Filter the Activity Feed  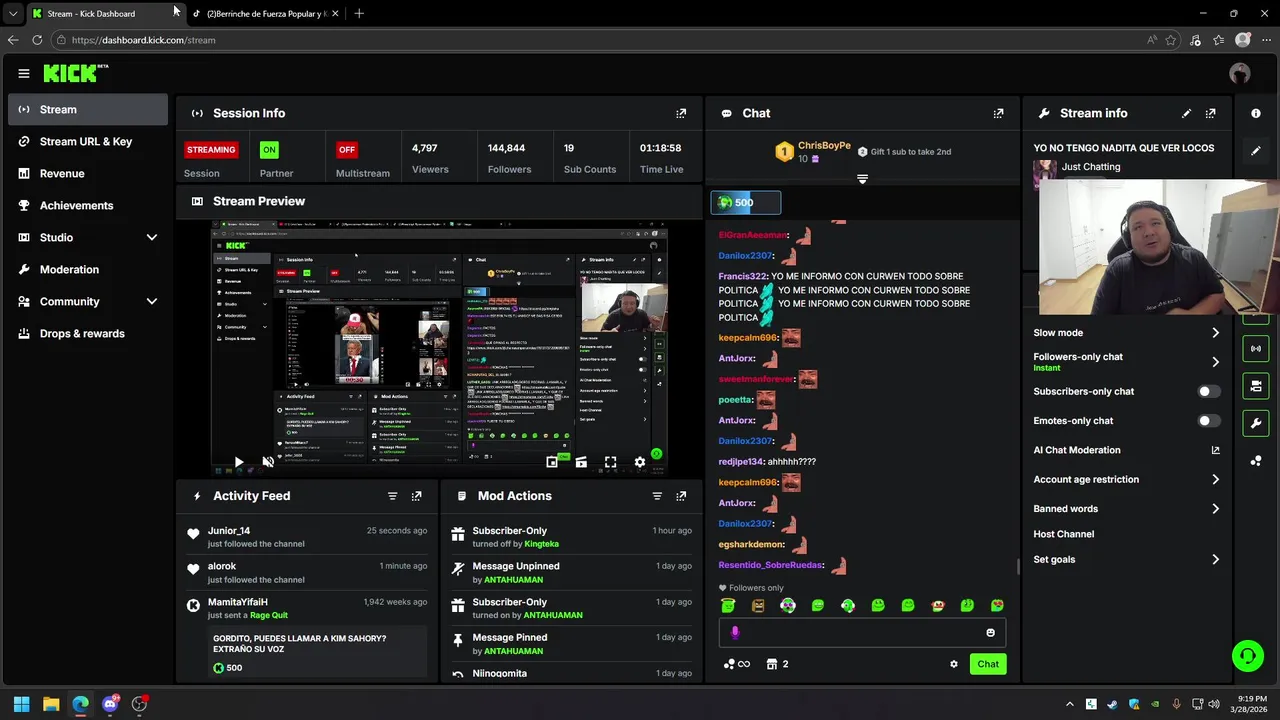click(x=392, y=496)
